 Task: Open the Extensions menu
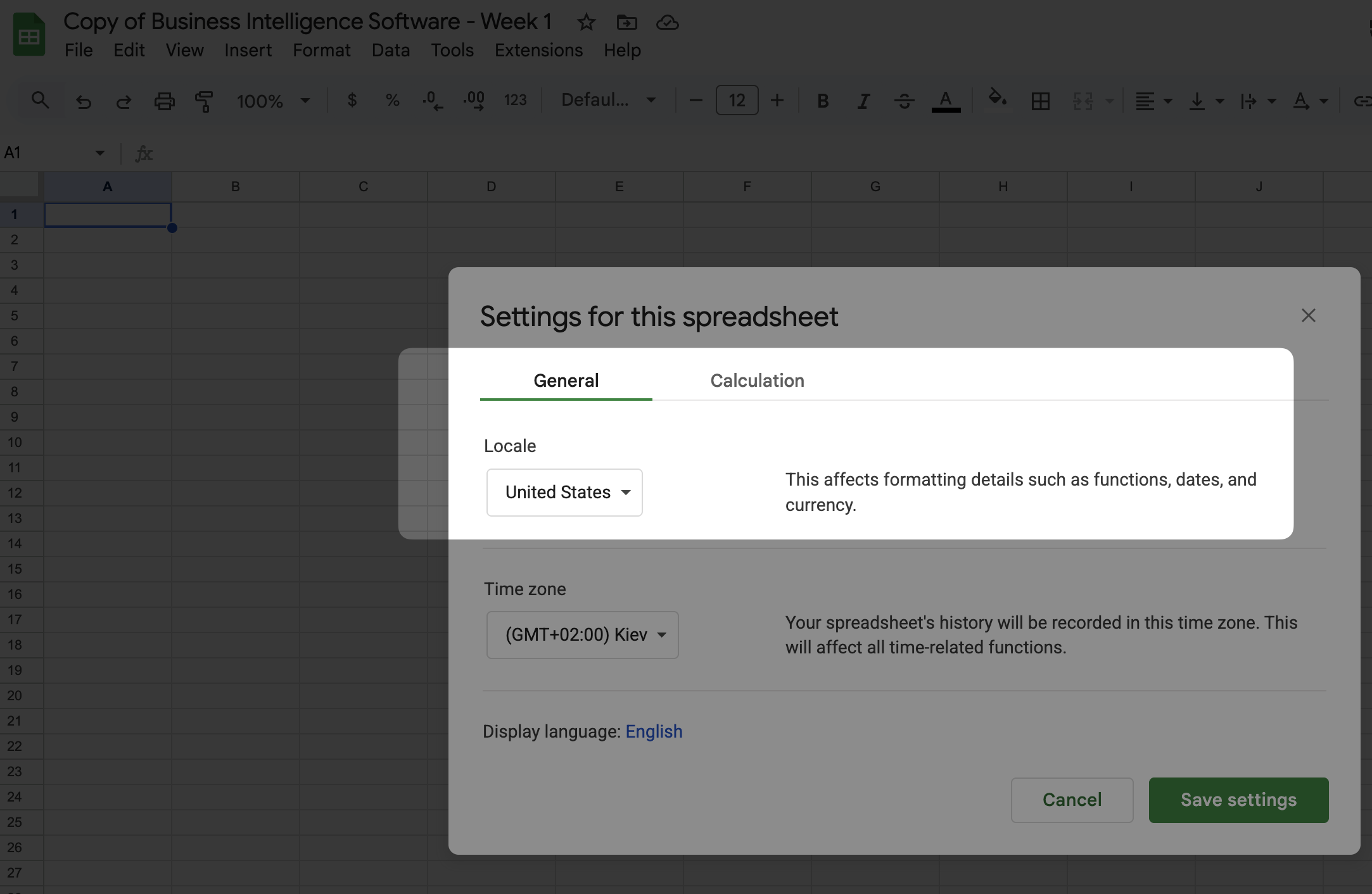538,50
